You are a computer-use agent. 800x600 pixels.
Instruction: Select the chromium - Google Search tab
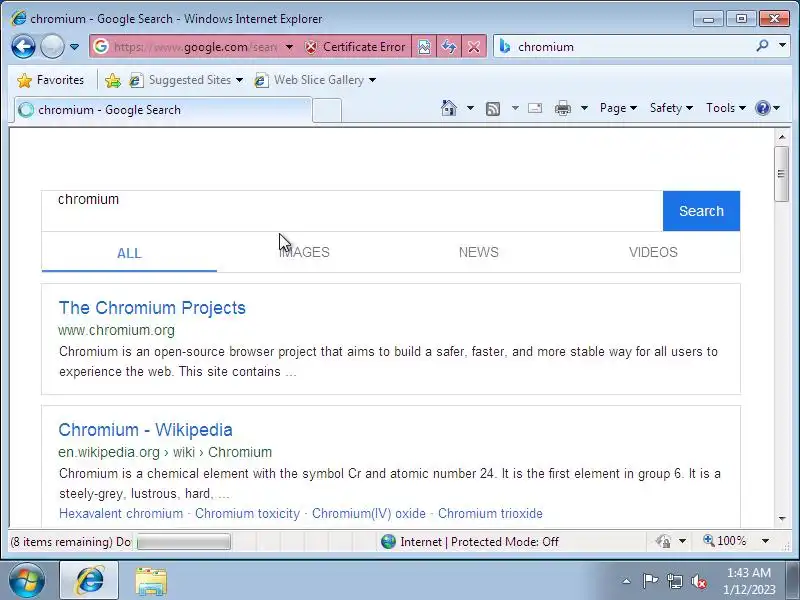click(x=162, y=110)
